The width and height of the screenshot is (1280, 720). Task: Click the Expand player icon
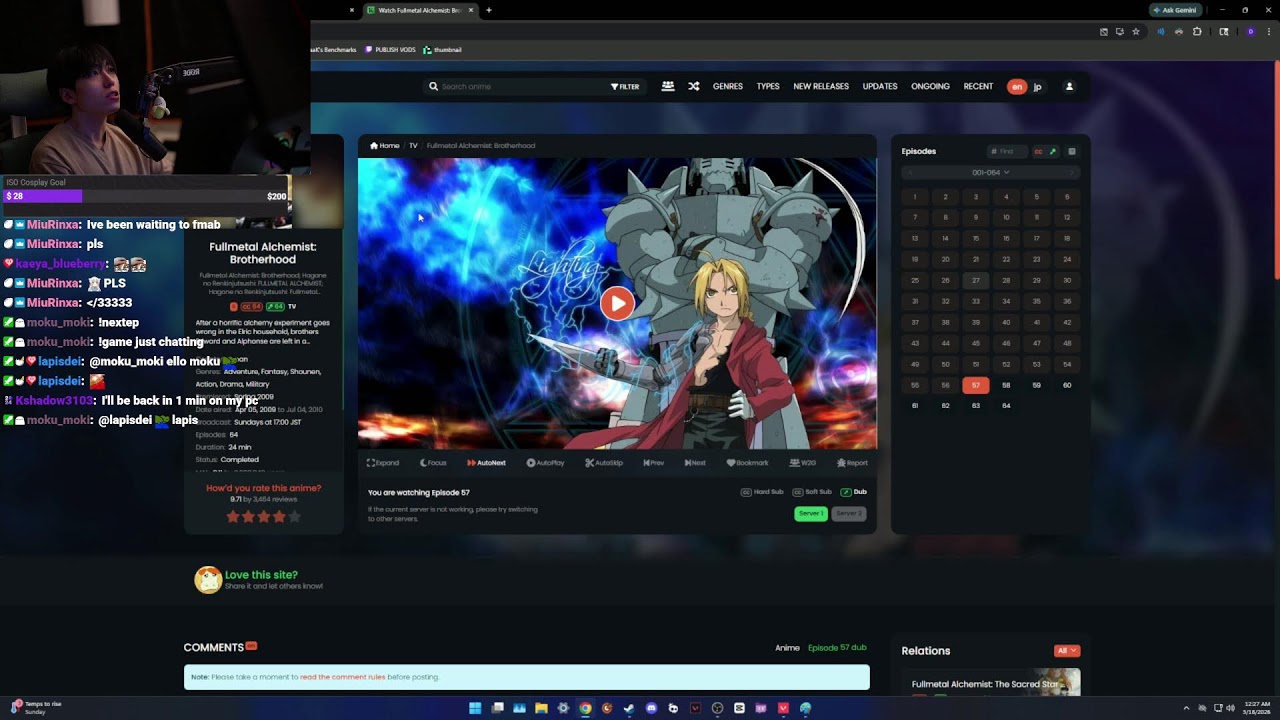pyautogui.click(x=383, y=463)
